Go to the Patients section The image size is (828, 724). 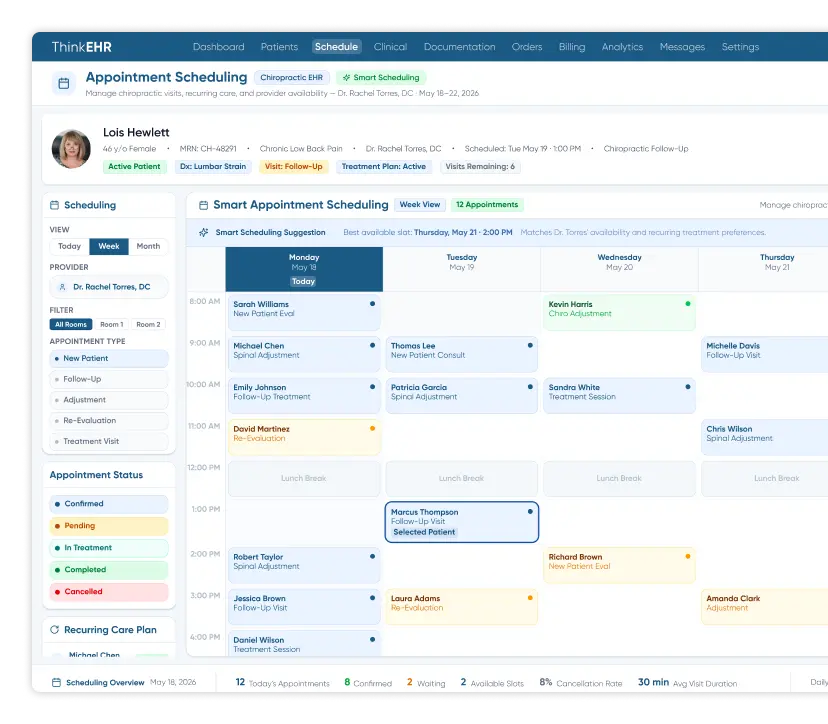[x=279, y=47]
